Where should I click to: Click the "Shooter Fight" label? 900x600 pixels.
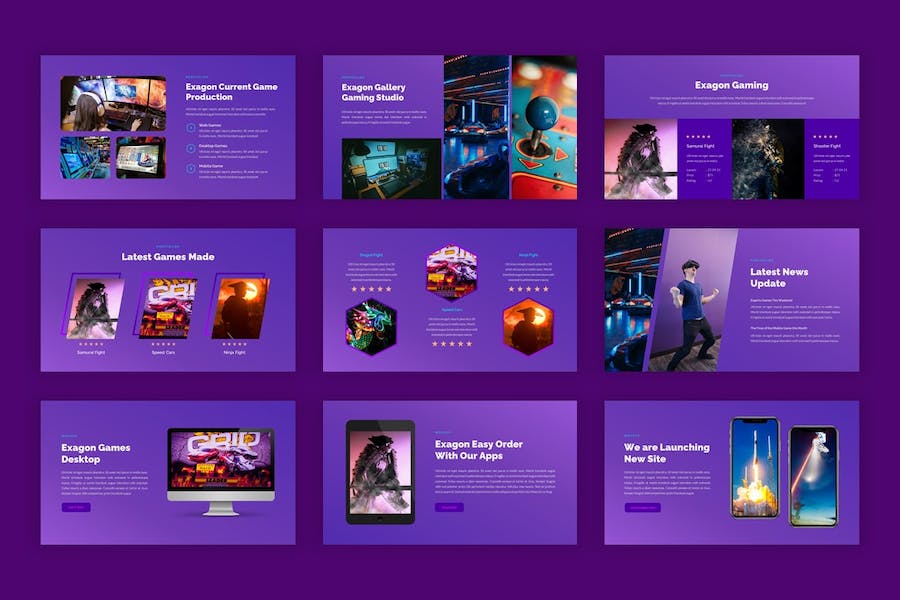click(x=827, y=146)
